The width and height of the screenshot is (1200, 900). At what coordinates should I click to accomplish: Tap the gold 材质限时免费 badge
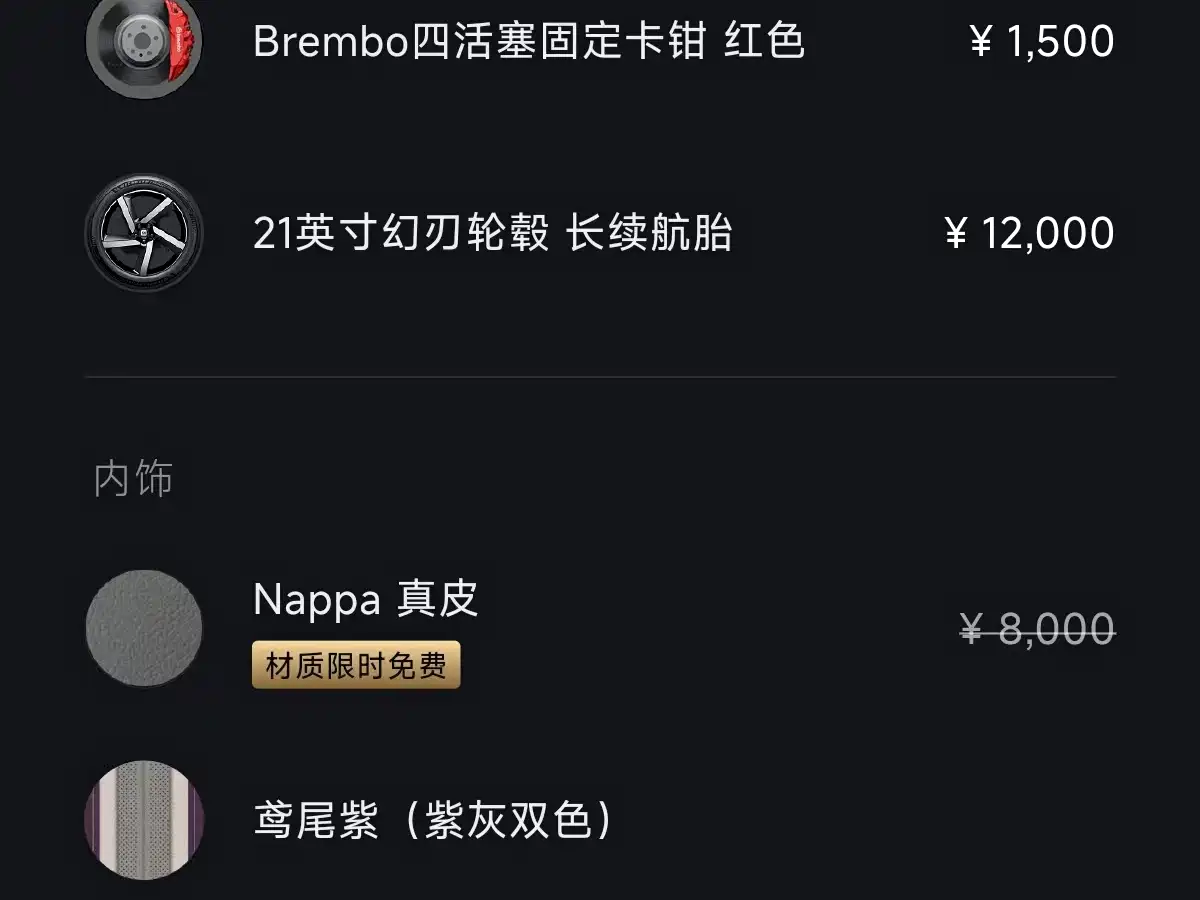[x=356, y=665]
